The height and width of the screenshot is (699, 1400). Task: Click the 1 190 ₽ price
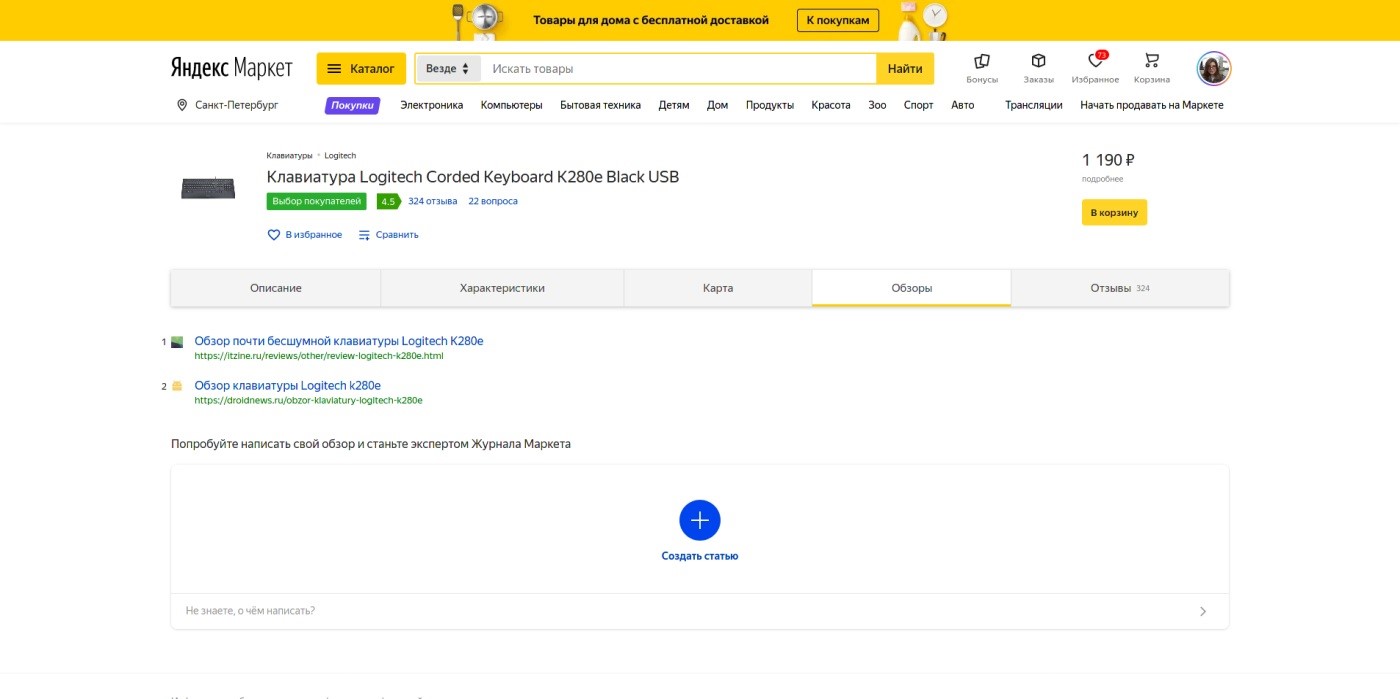click(1108, 160)
